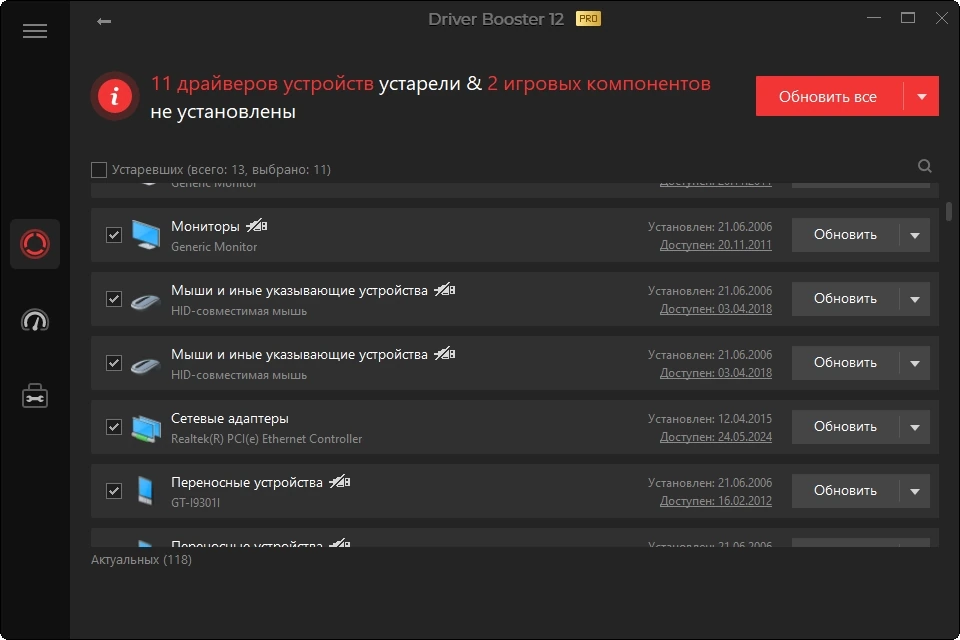Viewport: 960px width, 640px height.
Task: Click Realtek(R) PCI(e) Ethernet Controller text
Action: coord(266,439)
